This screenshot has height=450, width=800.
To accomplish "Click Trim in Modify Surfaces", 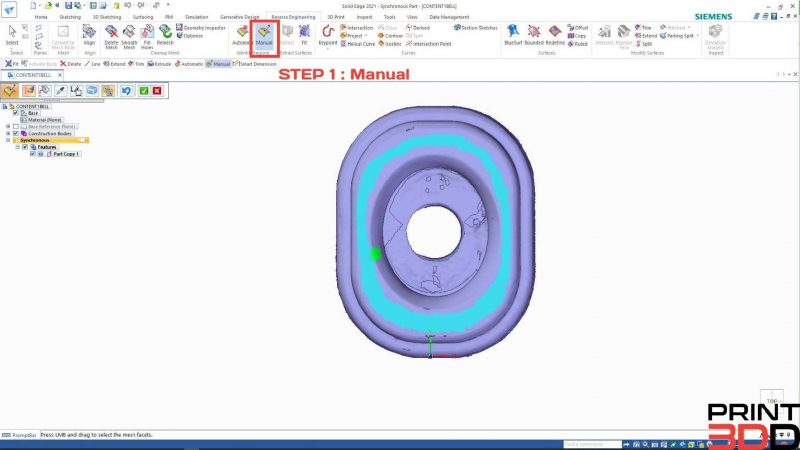I will pos(643,28).
